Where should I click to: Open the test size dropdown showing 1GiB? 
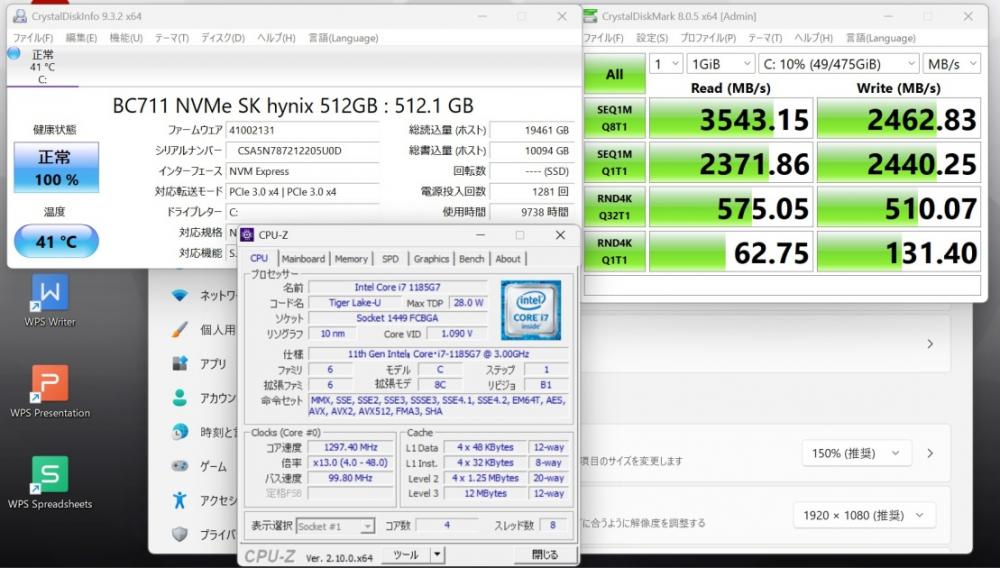[x=721, y=64]
